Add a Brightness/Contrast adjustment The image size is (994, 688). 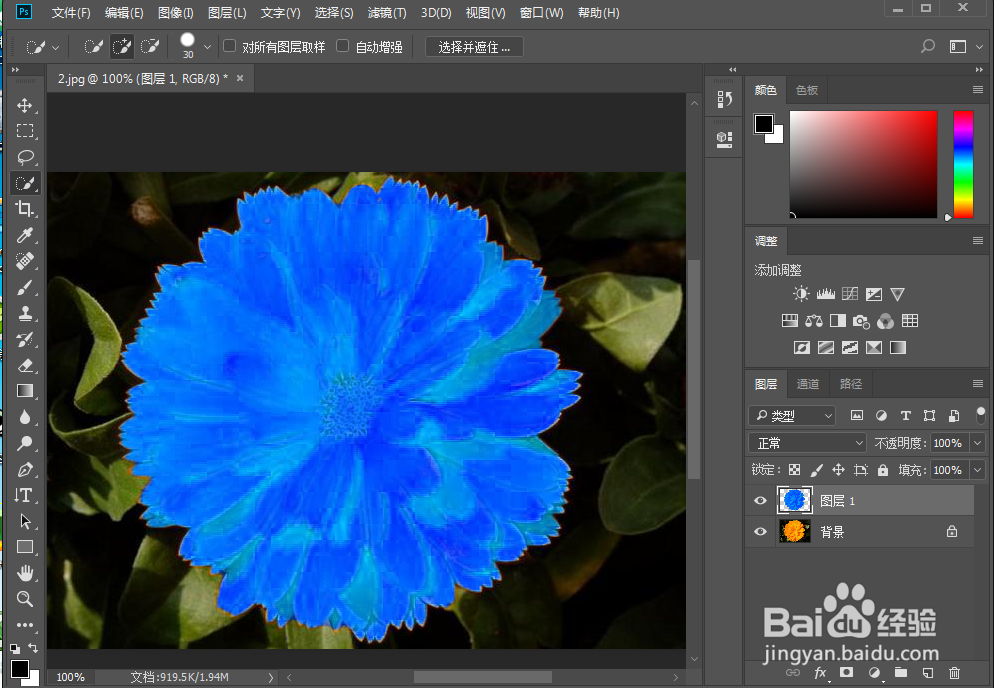(x=801, y=294)
